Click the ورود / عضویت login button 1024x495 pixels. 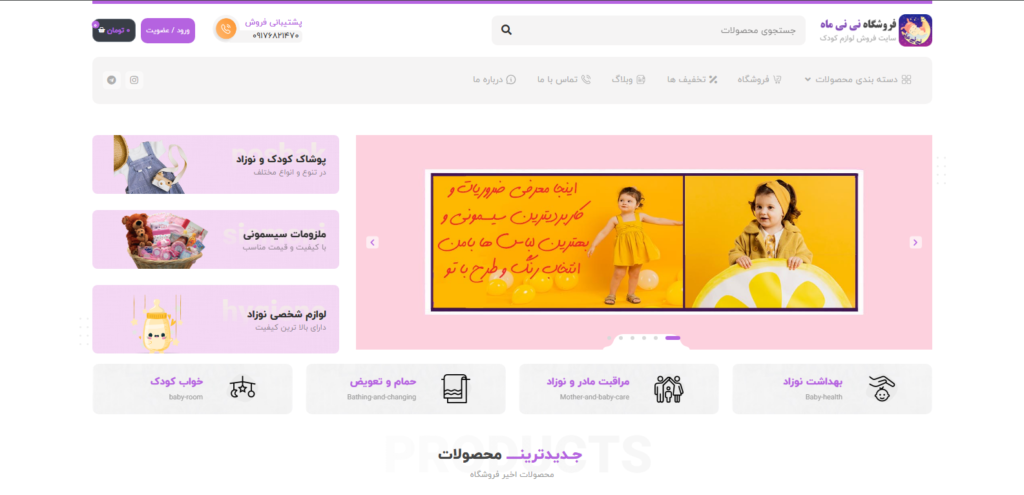point(167,30)
